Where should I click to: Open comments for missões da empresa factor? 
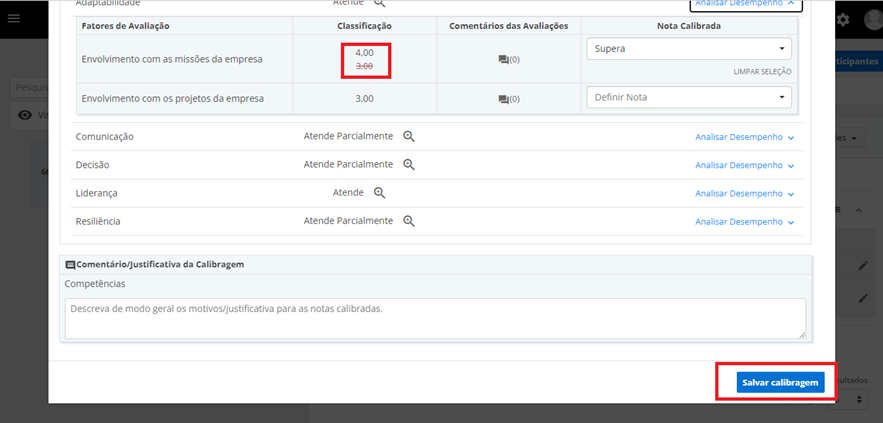coord(508,60)
